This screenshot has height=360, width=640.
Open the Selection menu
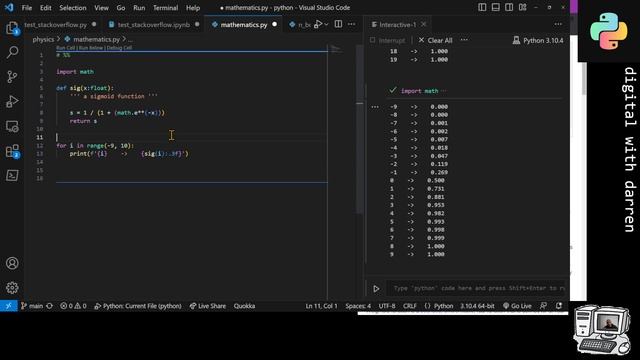pyautogui.click(x=73, y=7)
